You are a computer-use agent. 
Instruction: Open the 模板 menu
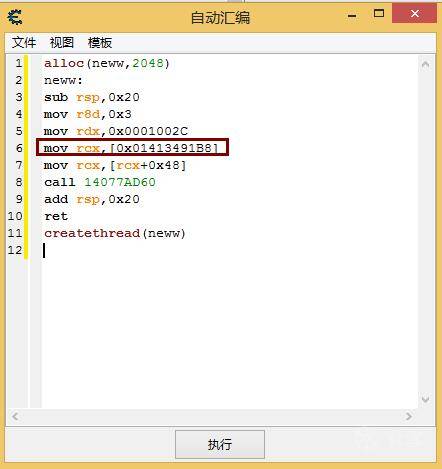tap(100, 43)
